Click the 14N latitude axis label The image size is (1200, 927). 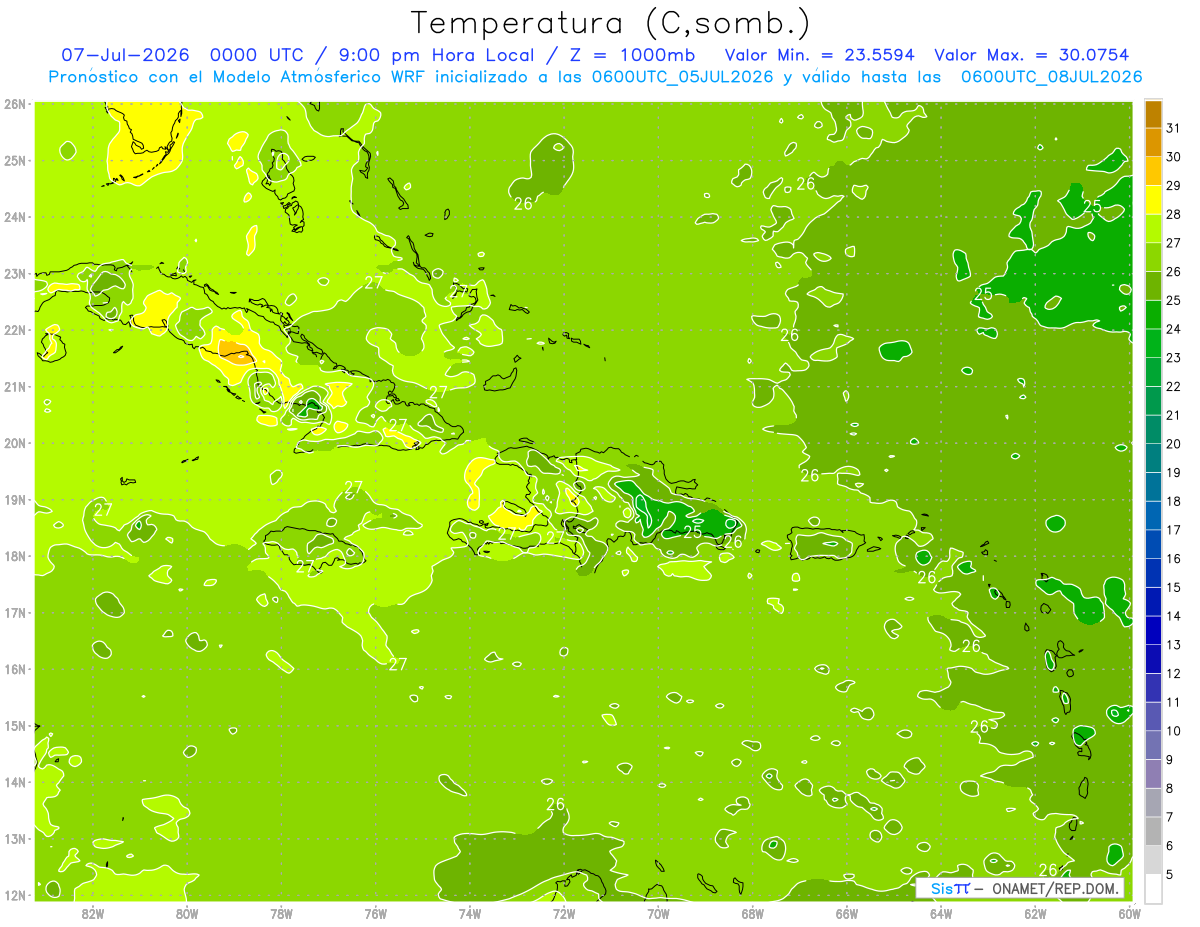[x=14, y=781]
